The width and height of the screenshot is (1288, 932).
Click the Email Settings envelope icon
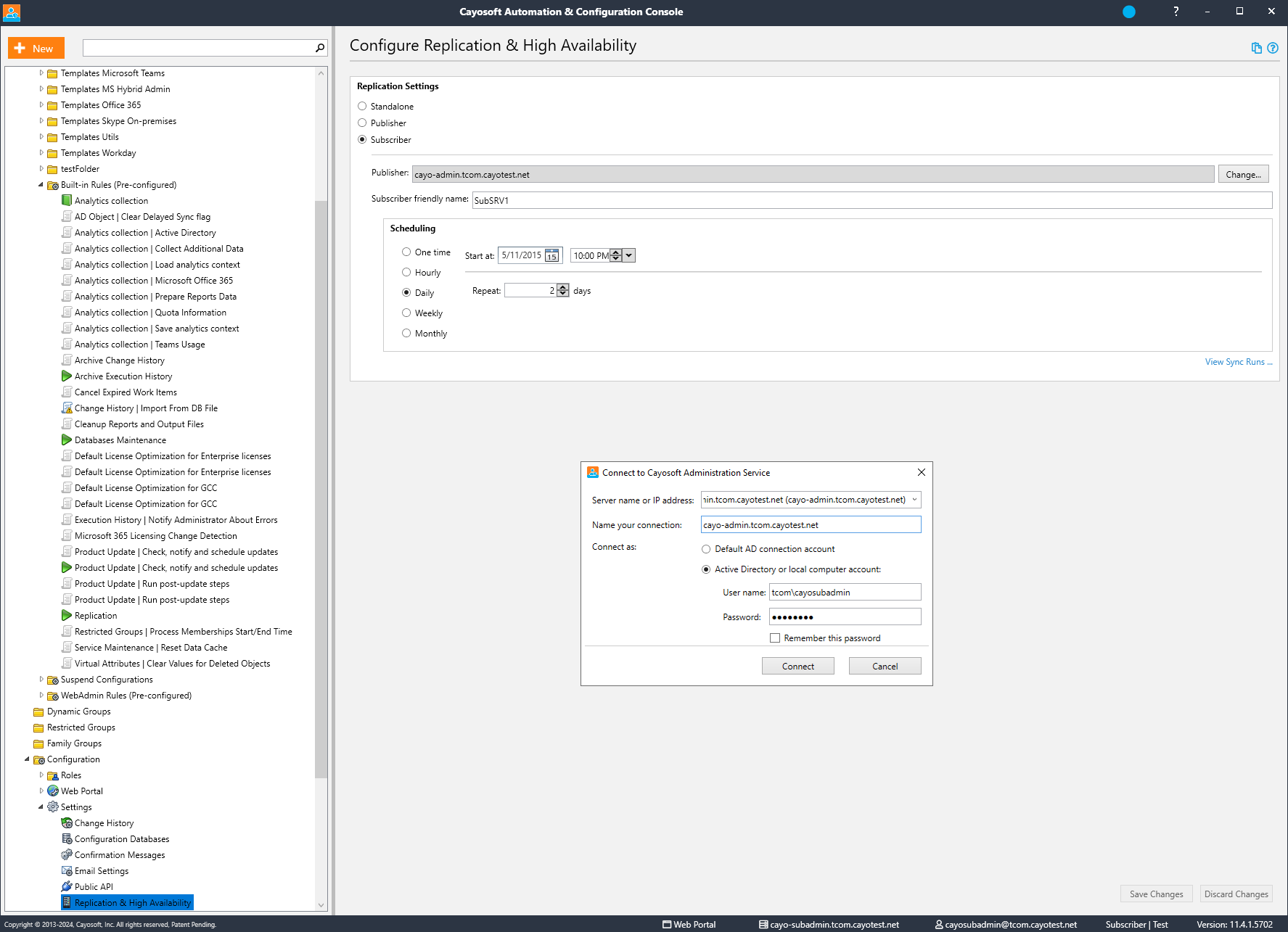point(67,871)
